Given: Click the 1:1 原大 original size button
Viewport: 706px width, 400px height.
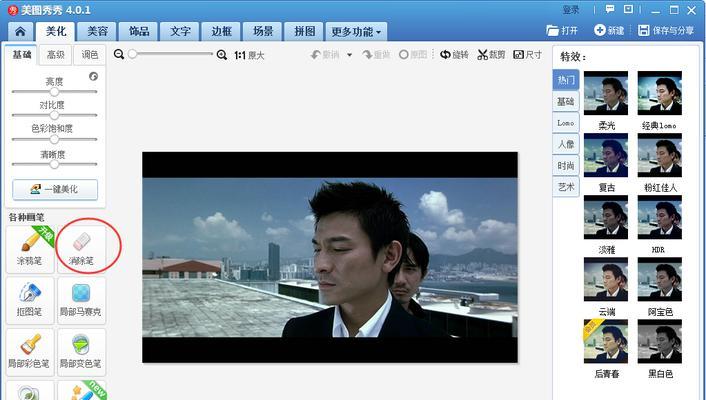Looking at the screenshot, I should pos(249,55).
